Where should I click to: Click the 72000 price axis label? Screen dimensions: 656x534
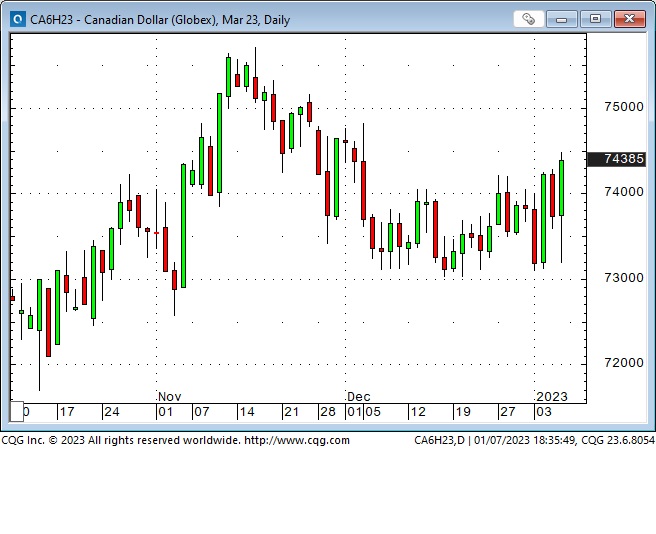tap(624, 362)
